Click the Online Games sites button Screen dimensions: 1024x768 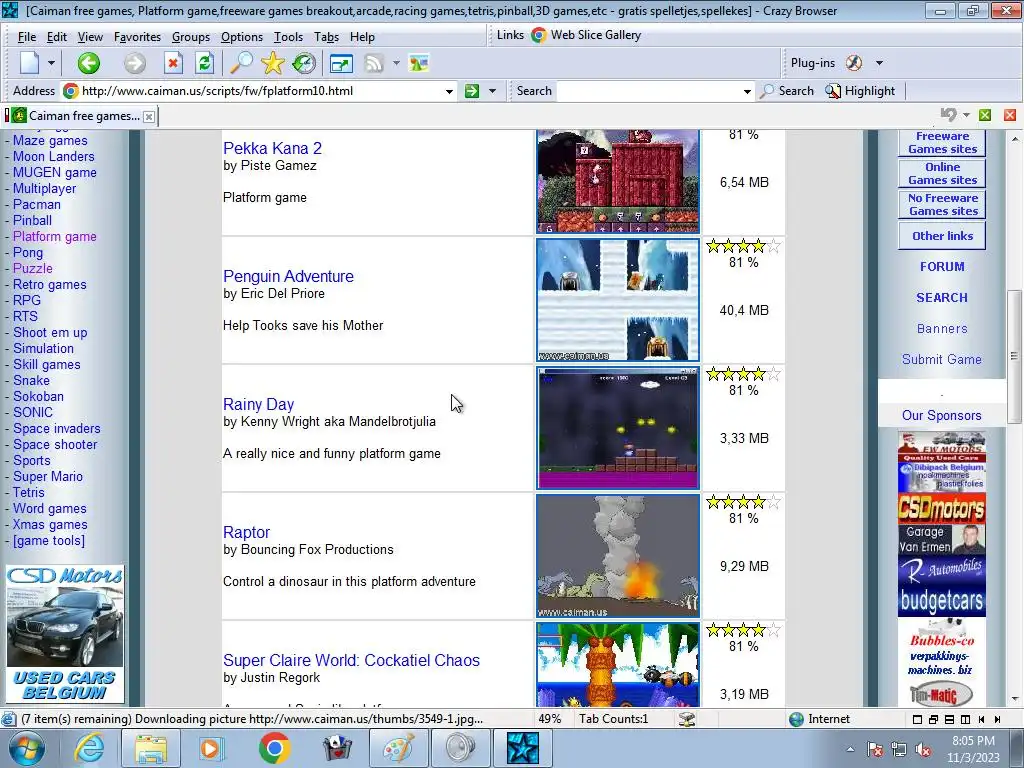tap(942, 174)
